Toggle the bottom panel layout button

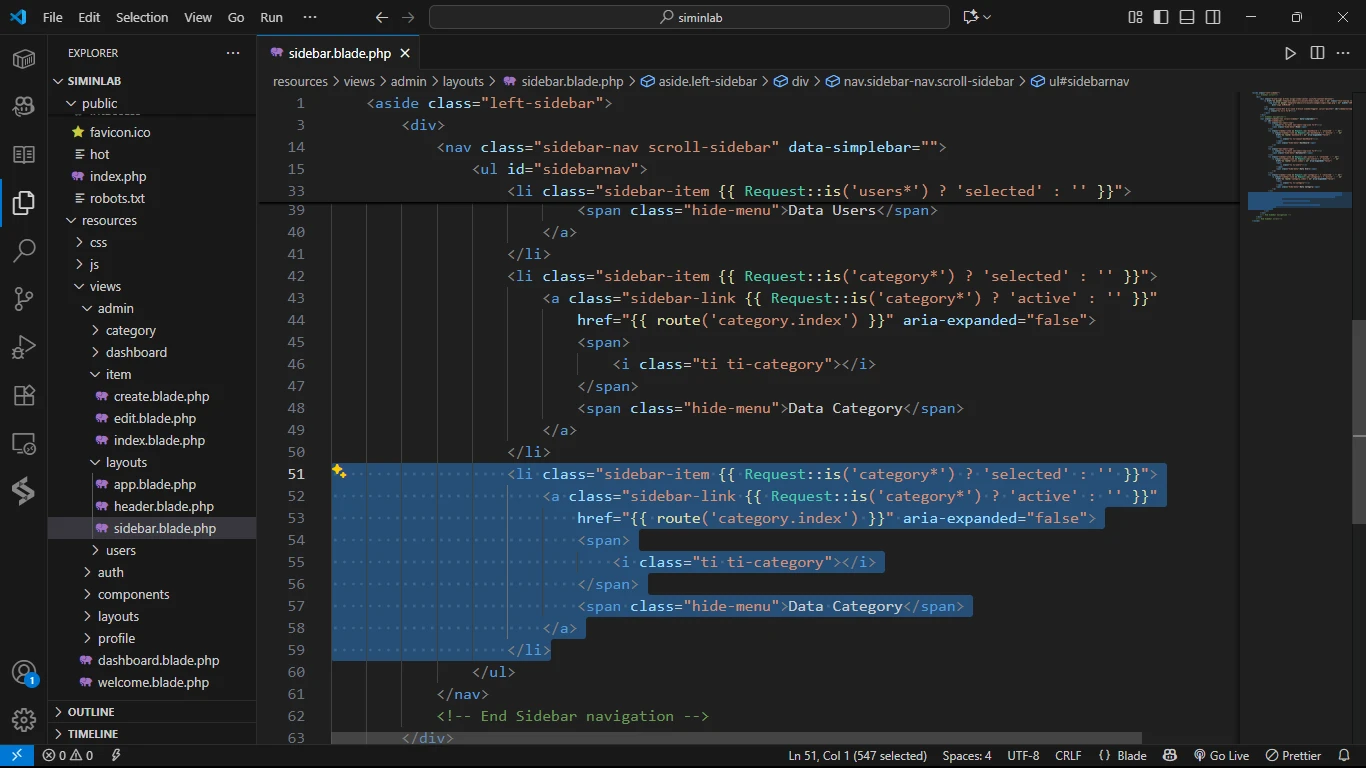(x=1187, y=17)
